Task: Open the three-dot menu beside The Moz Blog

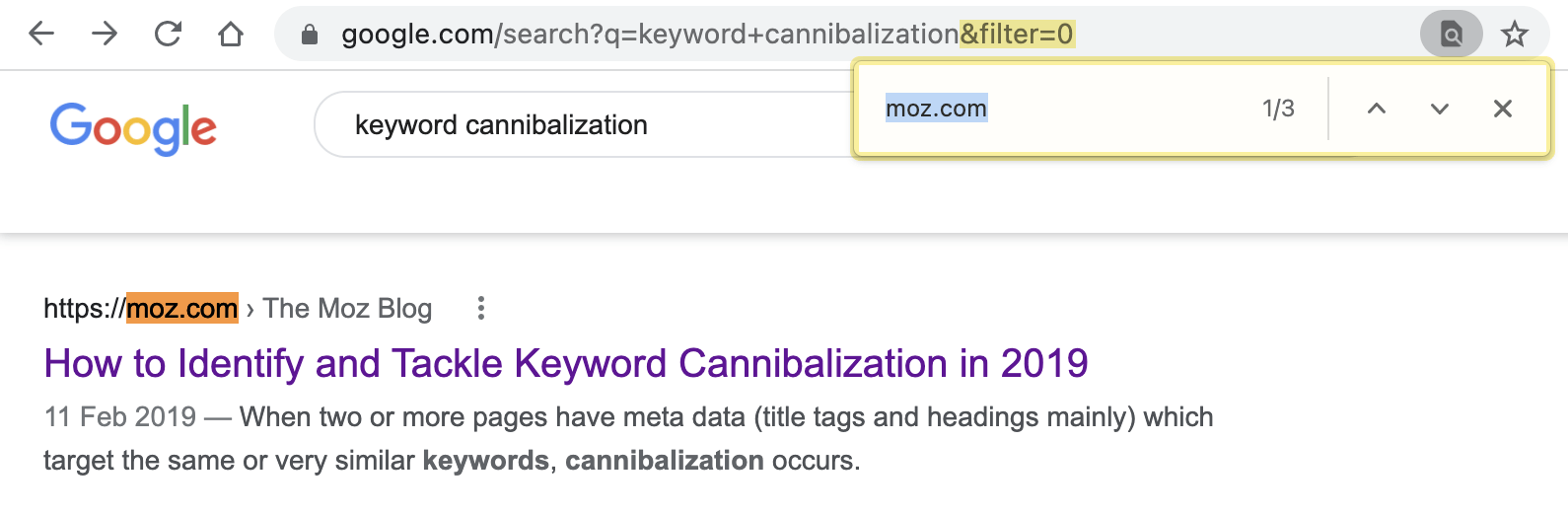Action: 481,309
